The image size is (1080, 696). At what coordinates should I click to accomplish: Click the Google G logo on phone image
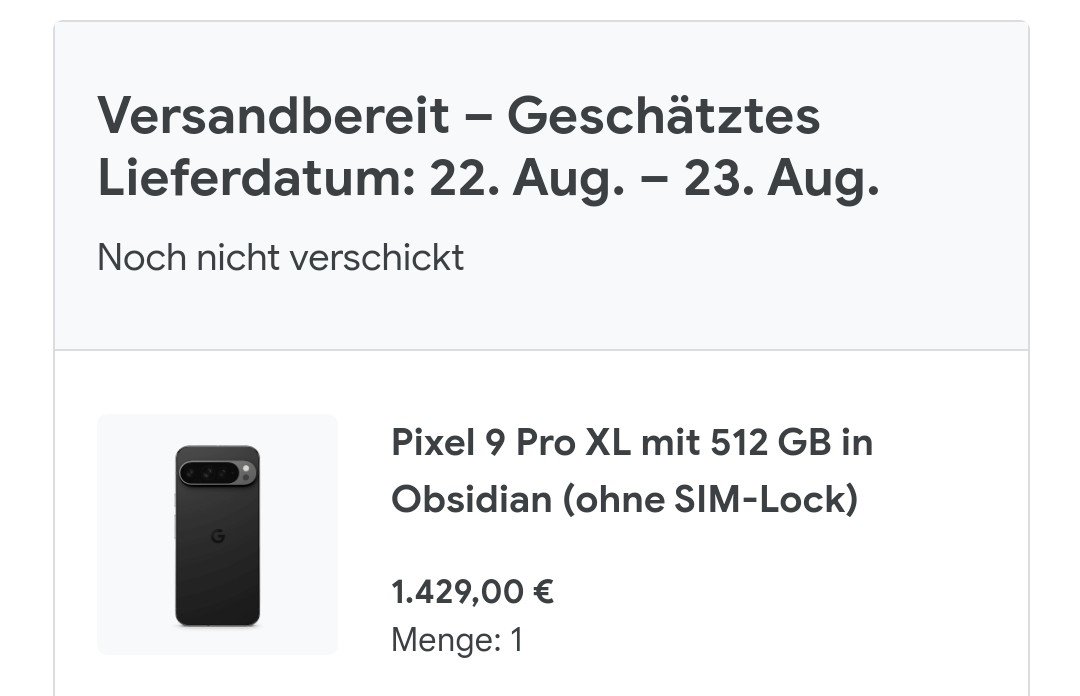point(217,538)
